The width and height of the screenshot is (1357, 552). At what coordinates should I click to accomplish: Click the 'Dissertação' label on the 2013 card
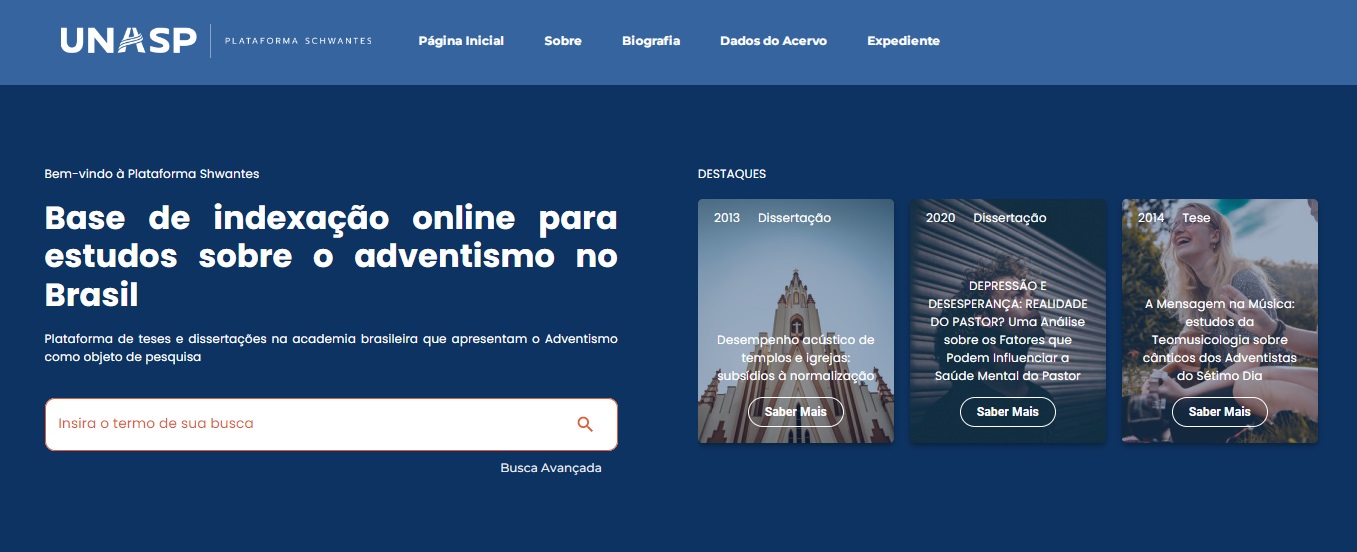point(794,218)
